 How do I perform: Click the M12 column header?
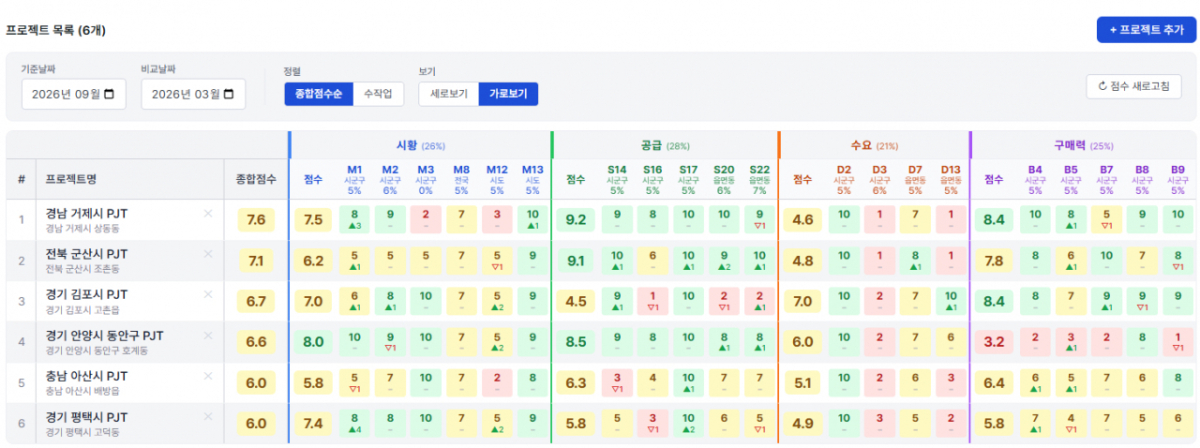[x=497, y=180]
